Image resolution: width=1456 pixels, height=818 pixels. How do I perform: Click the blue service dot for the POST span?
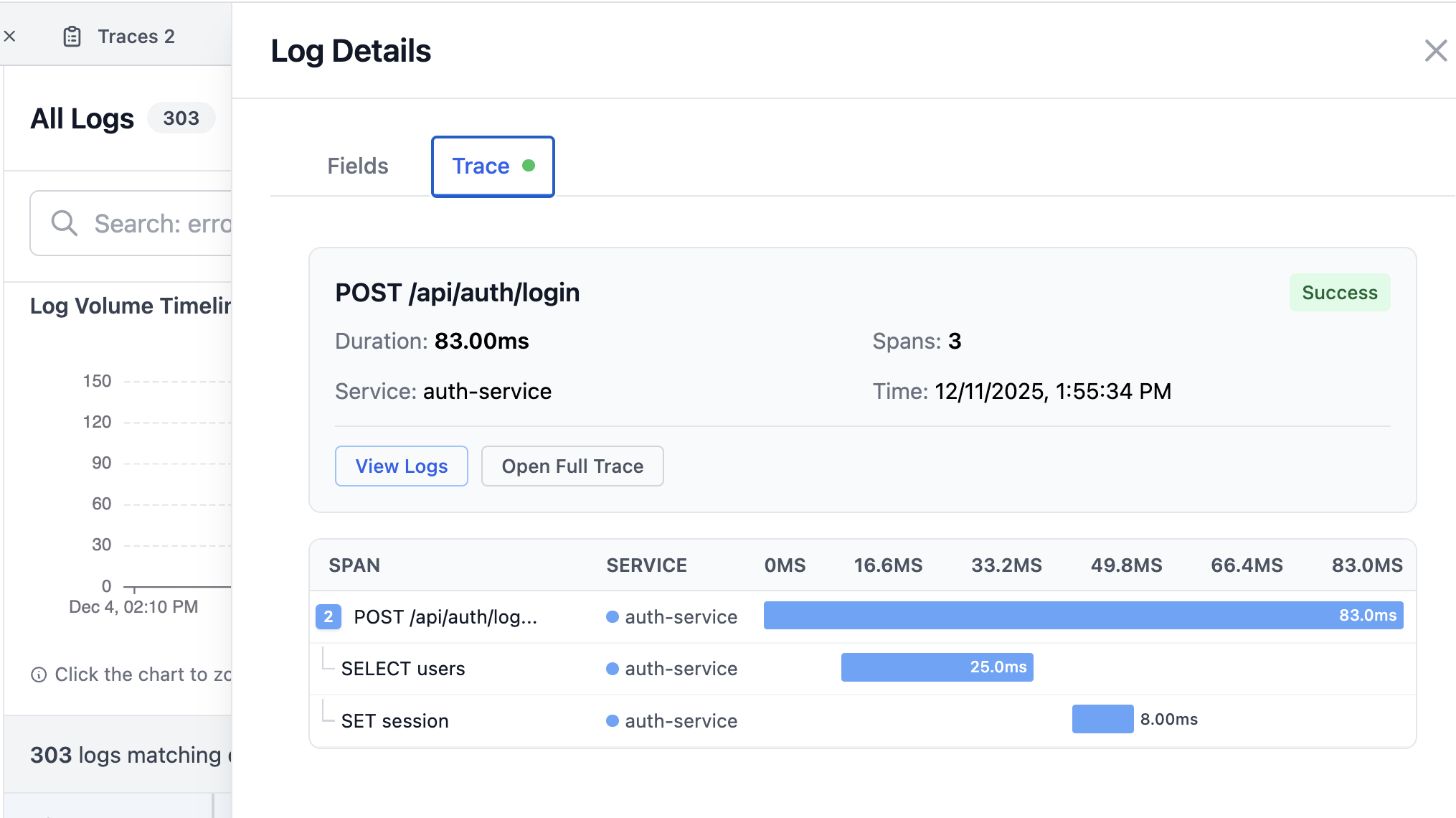[x=612, y=616]
